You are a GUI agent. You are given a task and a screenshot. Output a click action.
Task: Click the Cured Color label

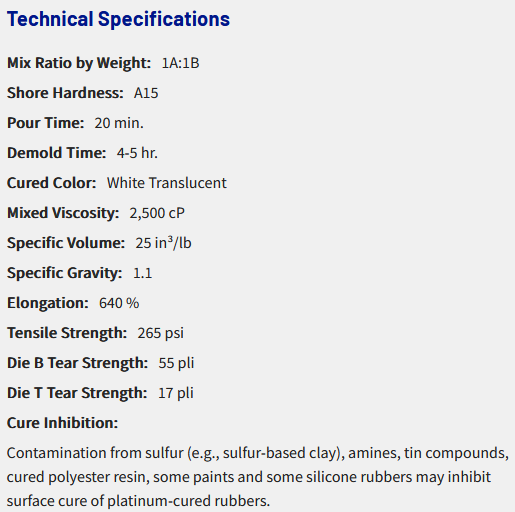52,183
